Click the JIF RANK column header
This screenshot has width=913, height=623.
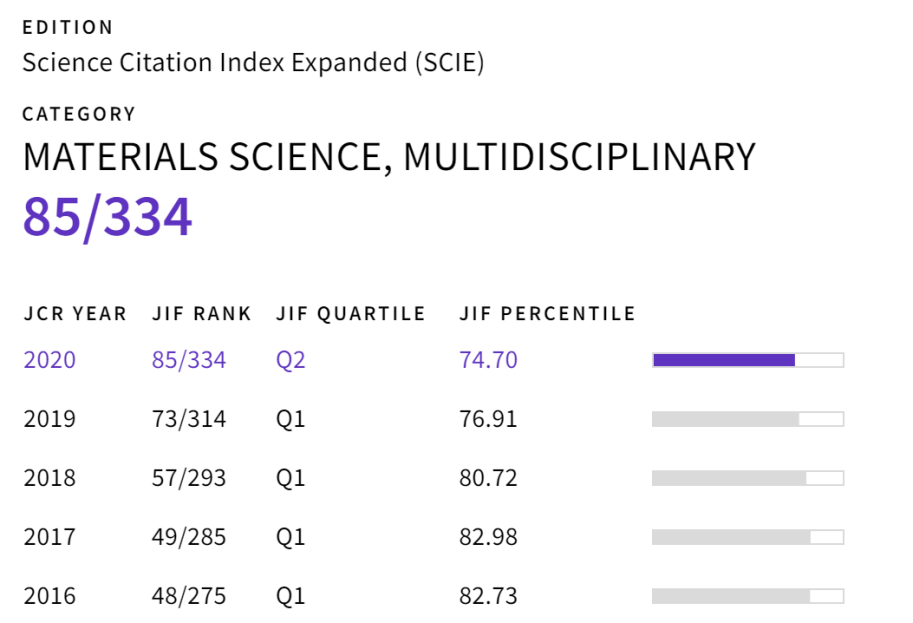(x=202, y=314)
